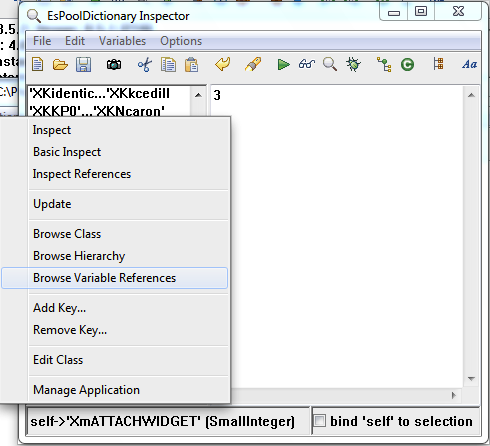Open the File menu
The image size is (490, 446).
coord(42,41)
